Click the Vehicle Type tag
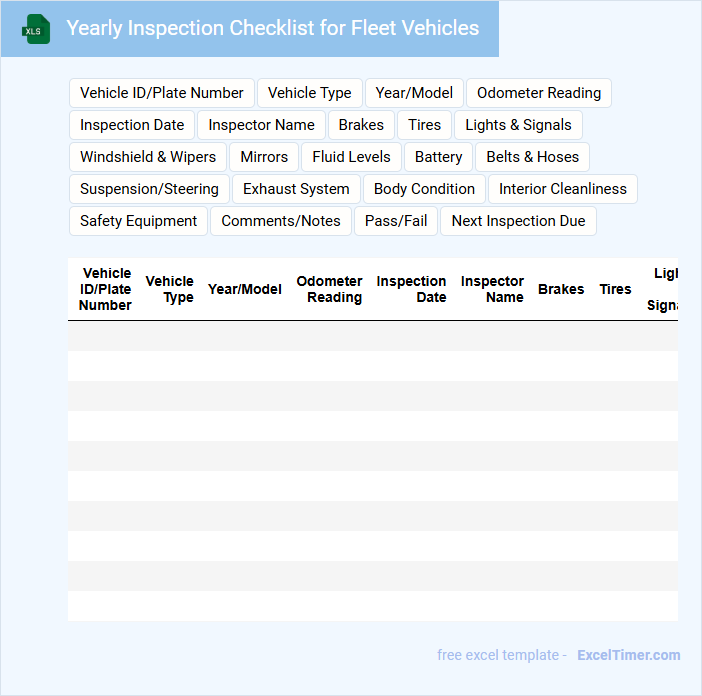 [x=310, y=93]
